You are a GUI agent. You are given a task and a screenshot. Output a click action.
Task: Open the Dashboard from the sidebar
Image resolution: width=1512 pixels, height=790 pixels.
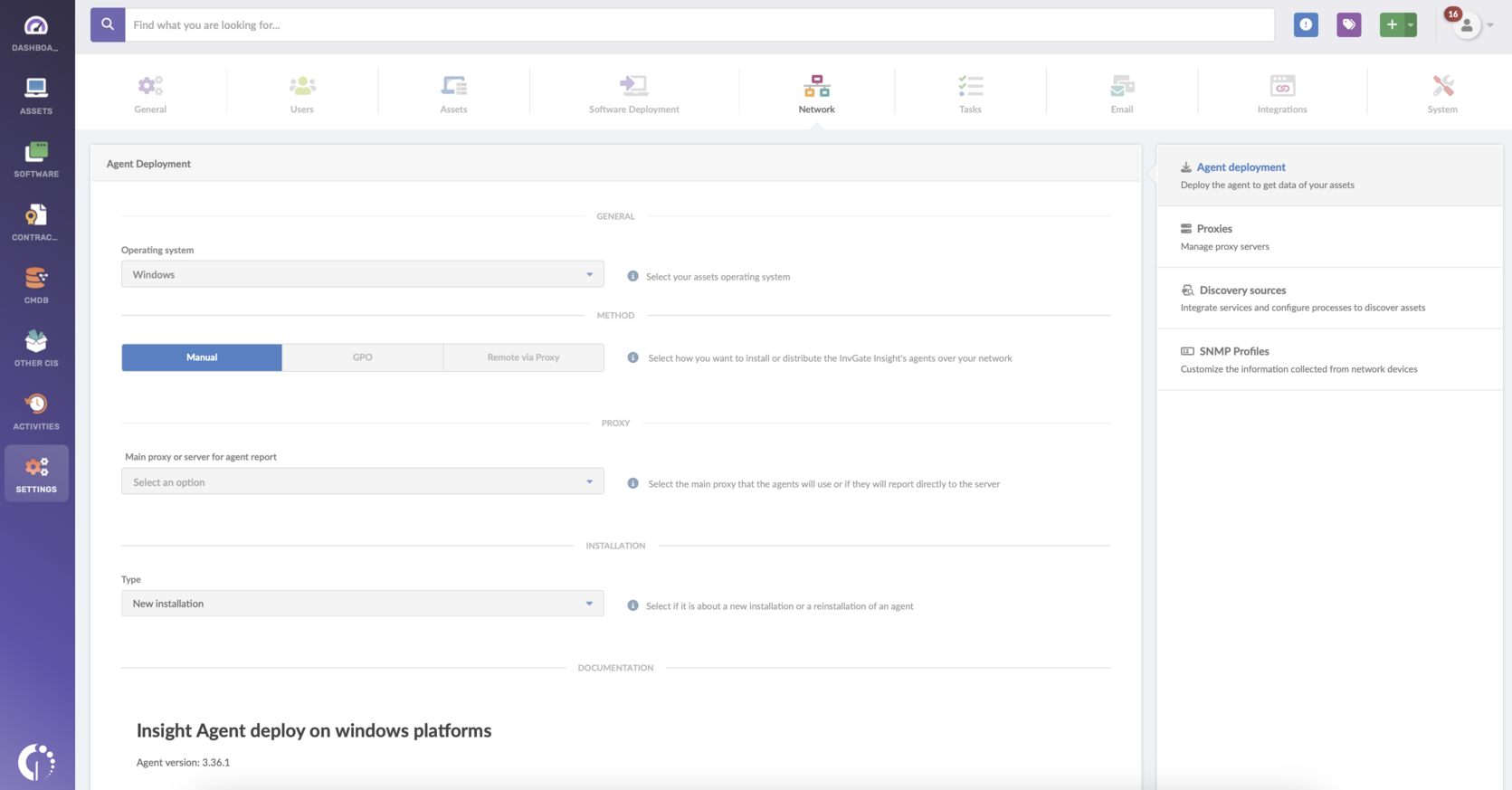[x=36, y=33]
